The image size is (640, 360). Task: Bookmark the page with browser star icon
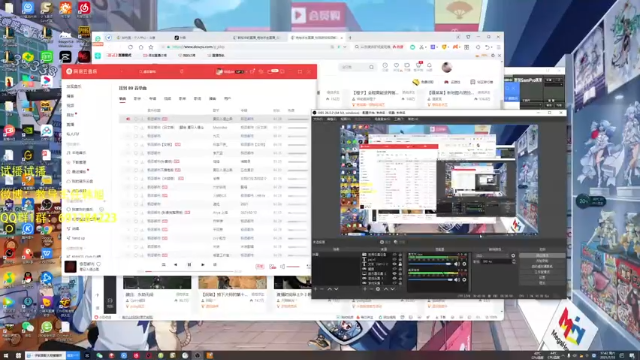tap(151, 47)
